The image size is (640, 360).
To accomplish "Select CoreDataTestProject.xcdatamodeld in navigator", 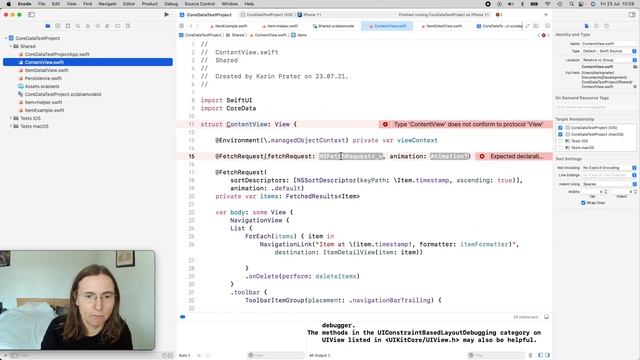I will click(x=63, y=94).
